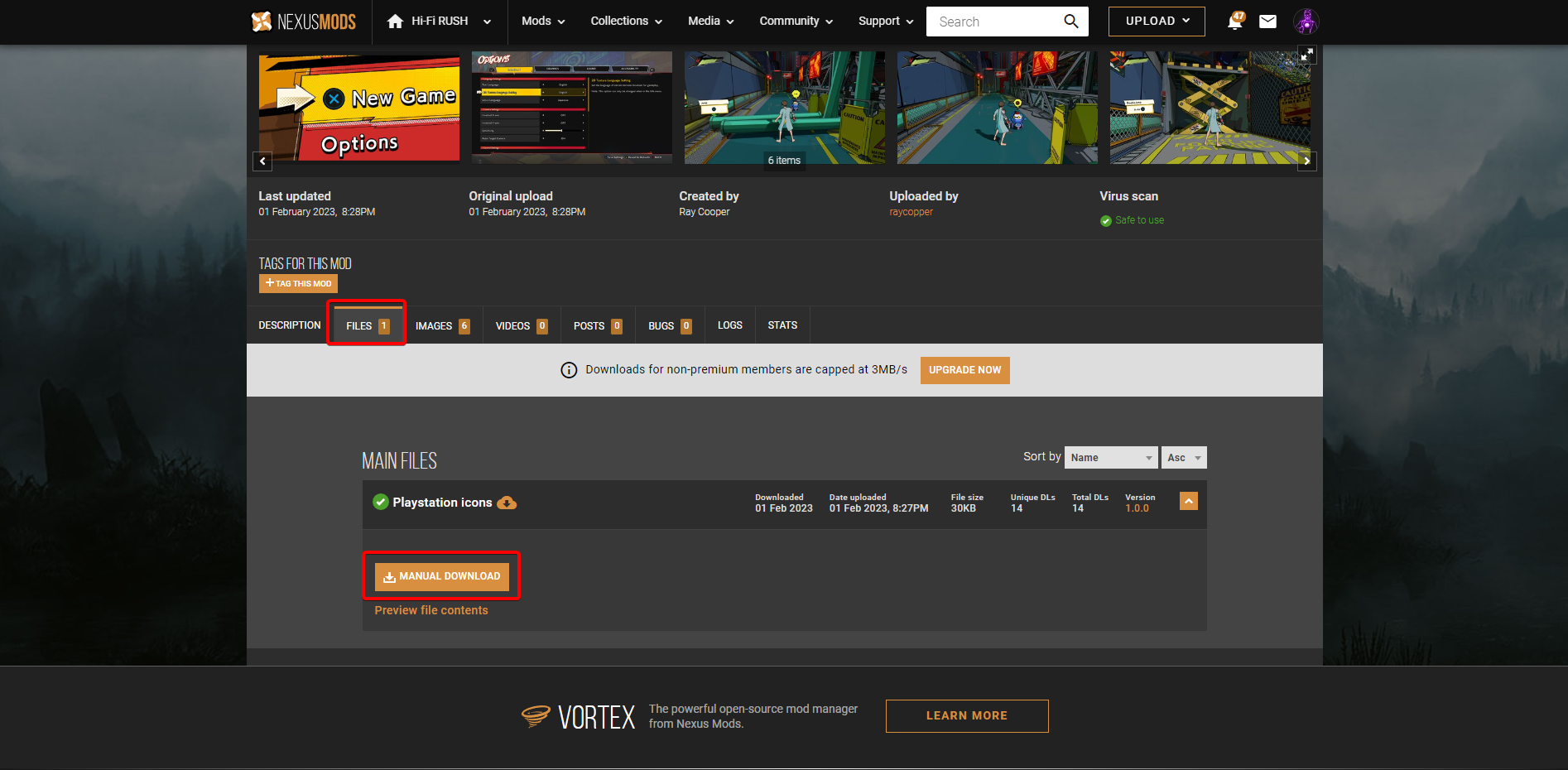The height and width of the screenshot is (770, 1568).
Task: Open the Community menu
Action: (x=796, y=22)
